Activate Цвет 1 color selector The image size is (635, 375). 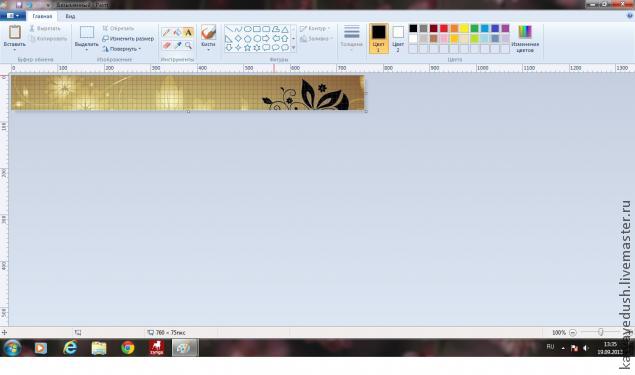click(379, 38)
